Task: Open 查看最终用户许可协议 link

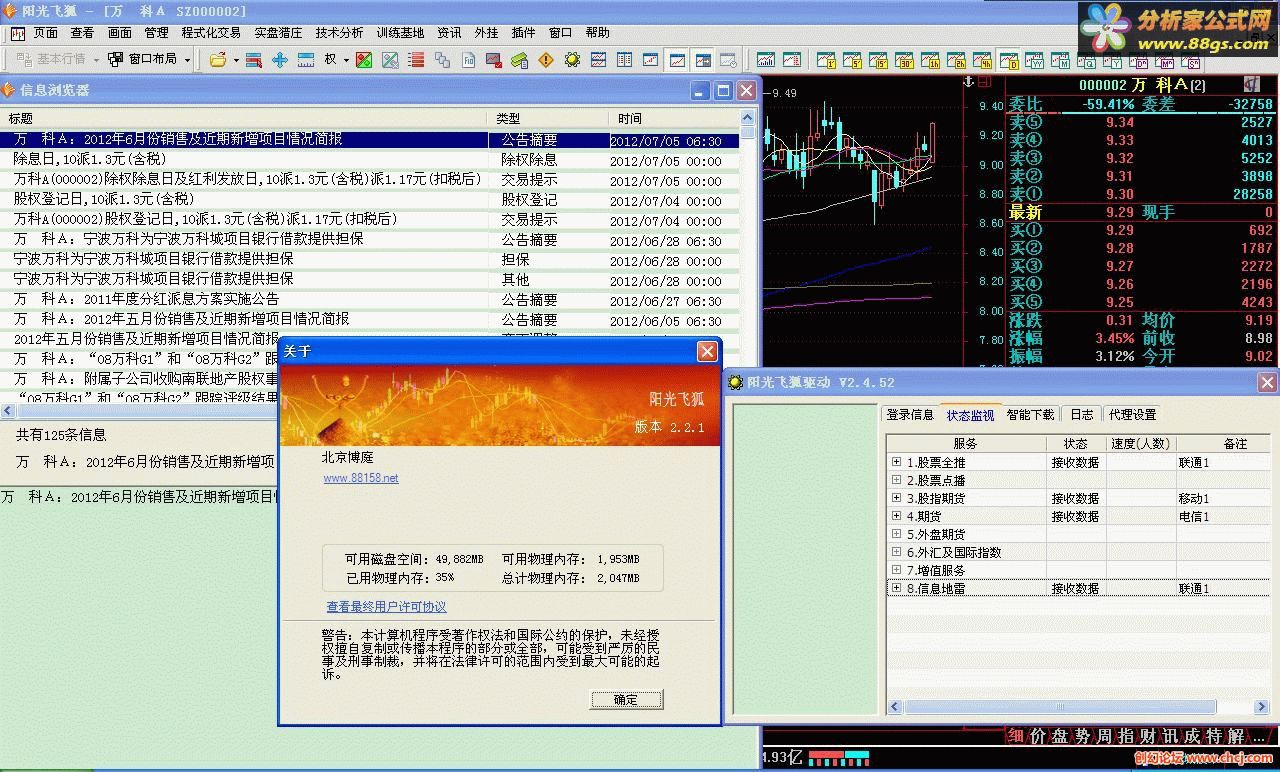Action: 386,607
